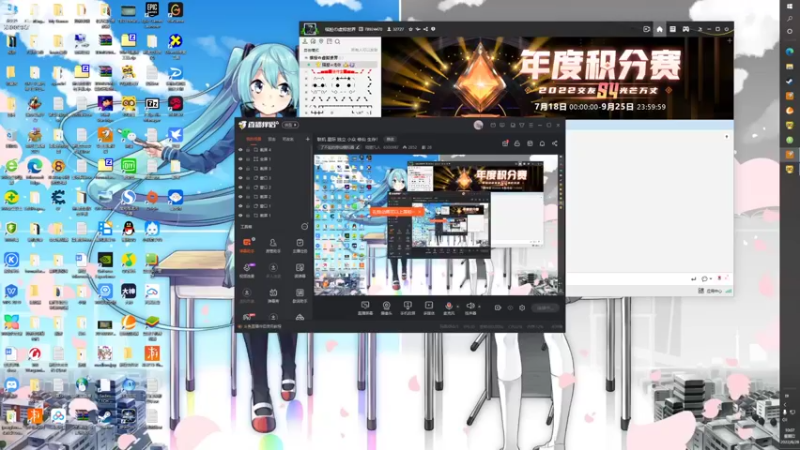Screen dimensions: 800x450
Task: Collapse the top channel tree node in YY
Action: pos(307,58)
